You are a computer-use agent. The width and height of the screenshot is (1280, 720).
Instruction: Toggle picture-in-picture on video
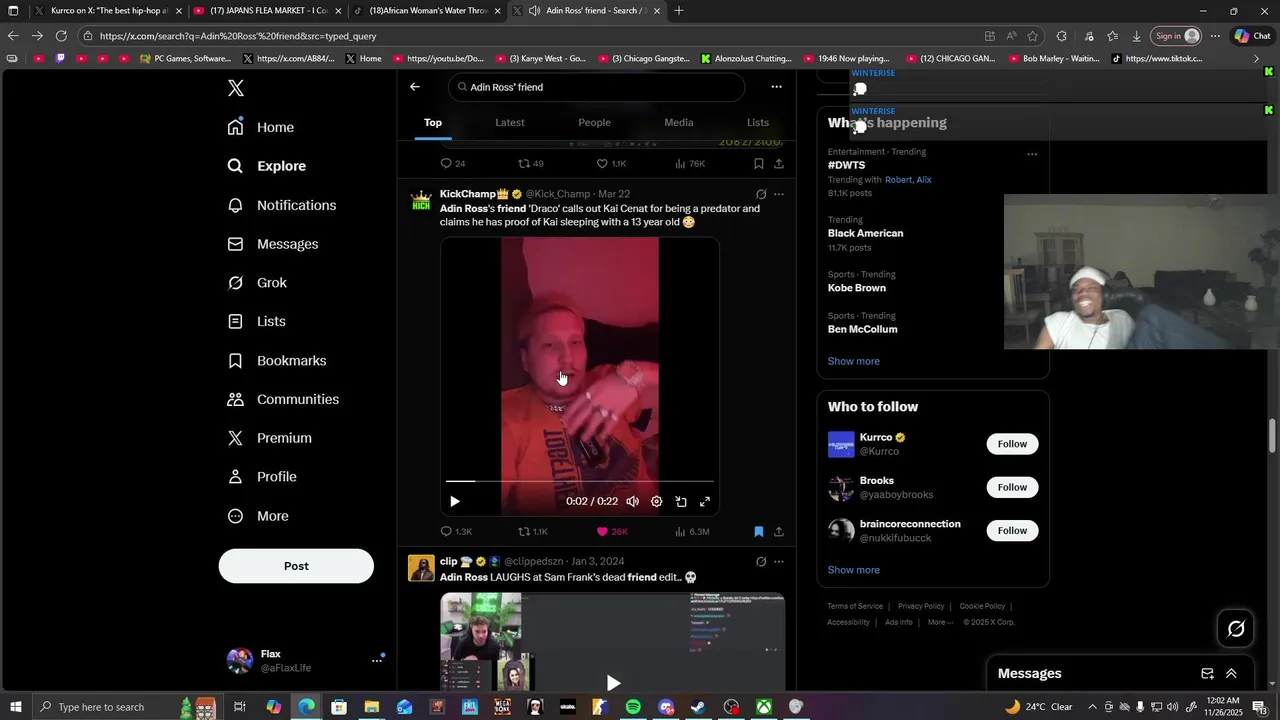681,502
